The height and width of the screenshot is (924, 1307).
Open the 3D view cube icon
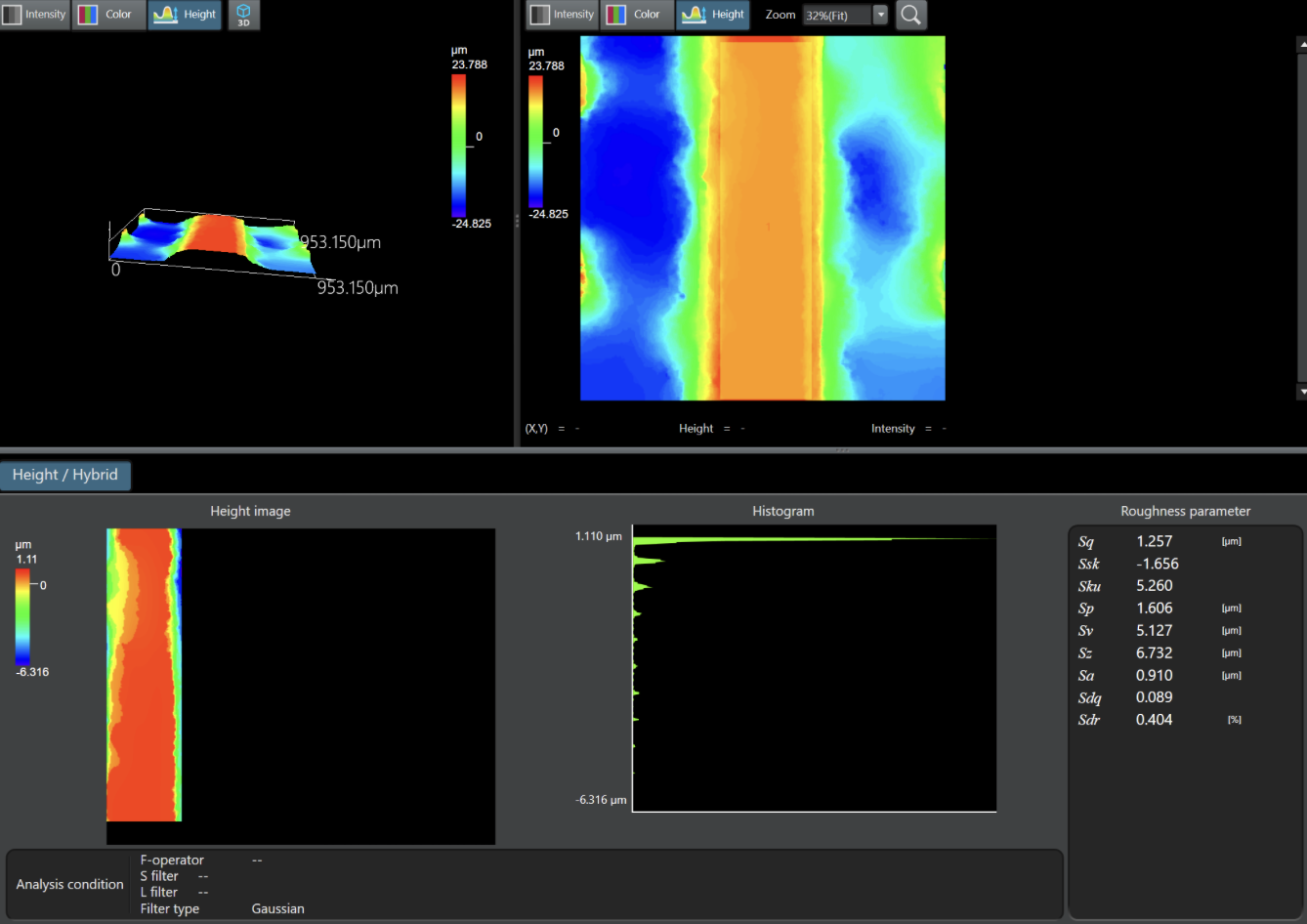pyautogui.click(x=243, y=15)
